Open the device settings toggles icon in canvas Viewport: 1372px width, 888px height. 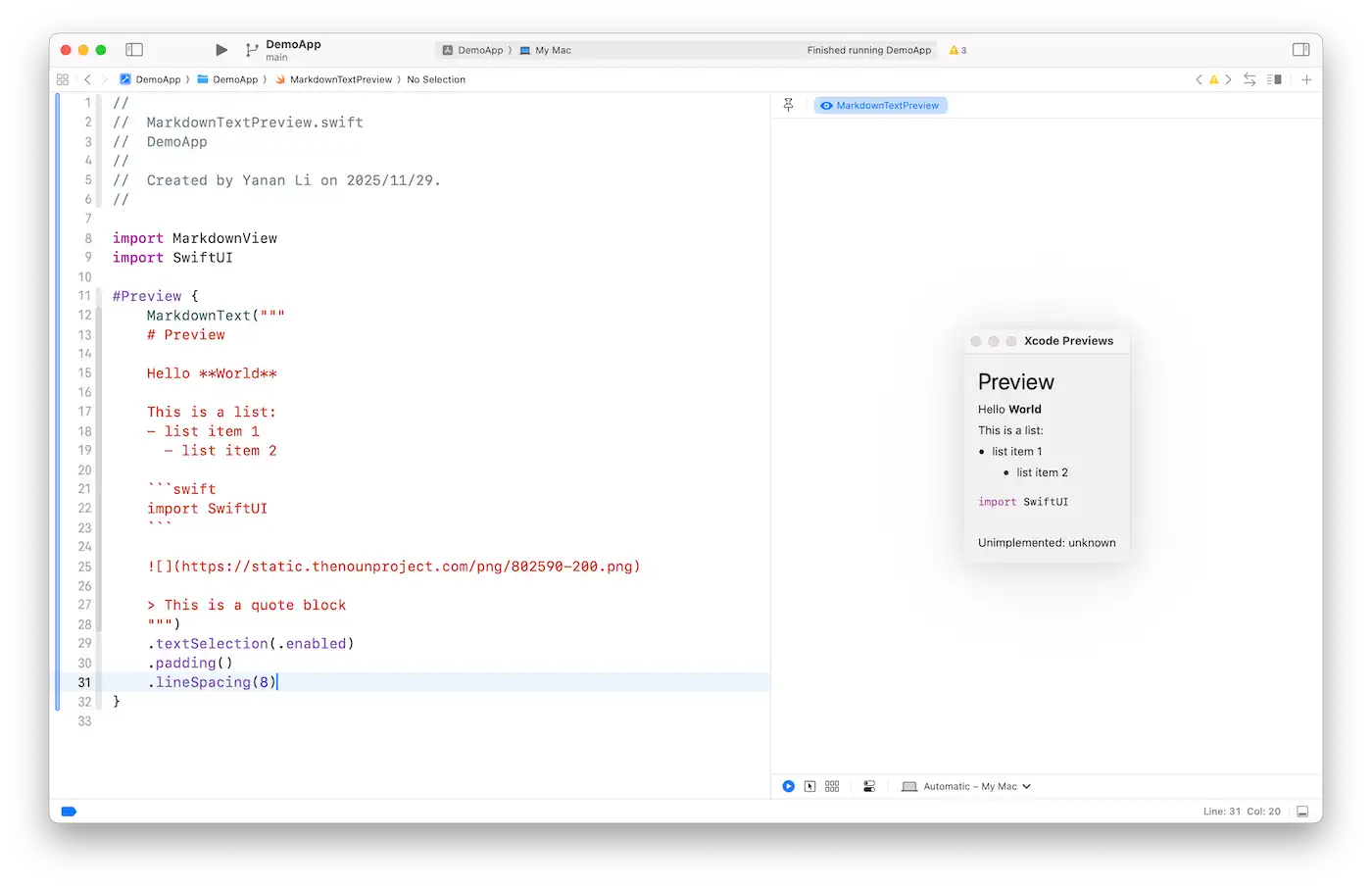(868, 786)
